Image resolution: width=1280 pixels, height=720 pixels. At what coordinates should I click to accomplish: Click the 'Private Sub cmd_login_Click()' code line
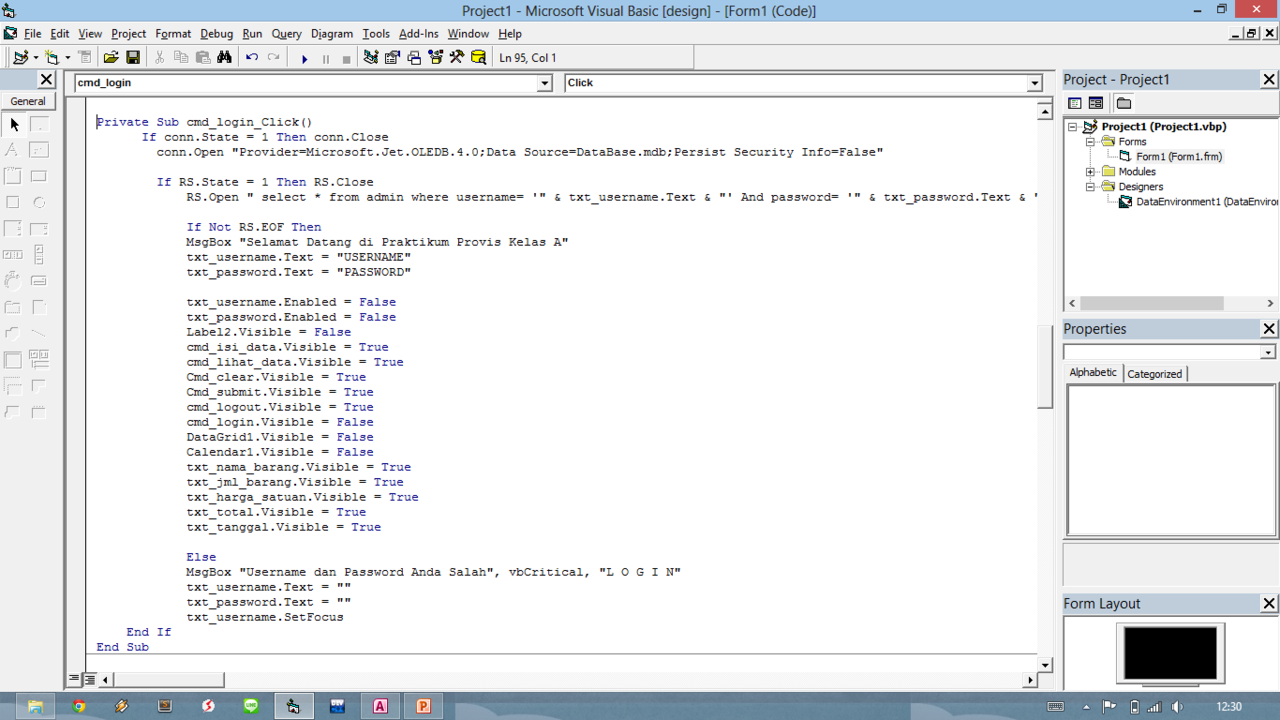tap(204, 122)
